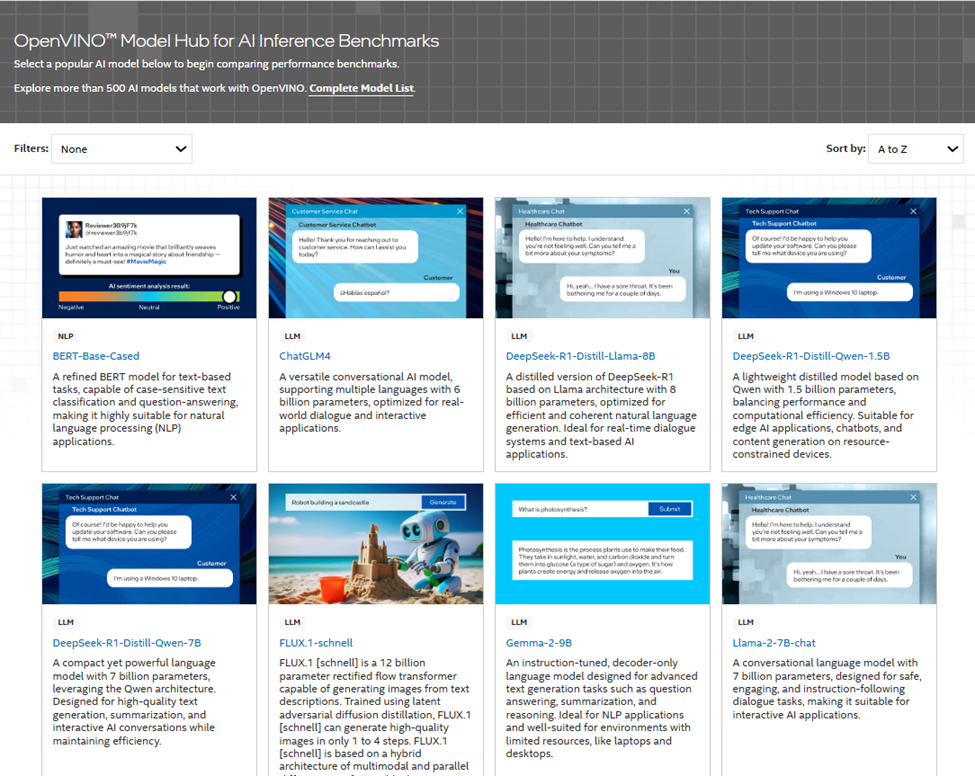Click the DeepSeek-R1-Distill-Llama-8B healthcare chat thumbnail
This screenshot has width=975, height=776.
click(x=603, y=258)
